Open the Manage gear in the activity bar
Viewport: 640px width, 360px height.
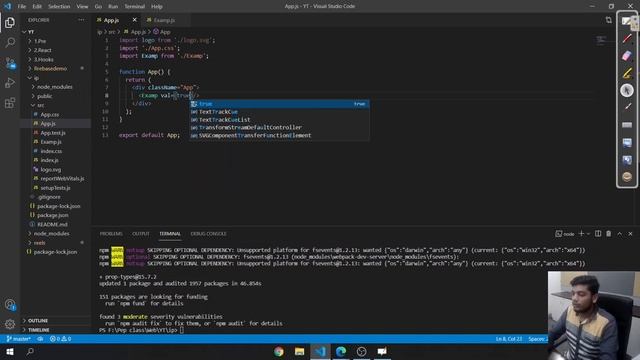click(10, 324)
